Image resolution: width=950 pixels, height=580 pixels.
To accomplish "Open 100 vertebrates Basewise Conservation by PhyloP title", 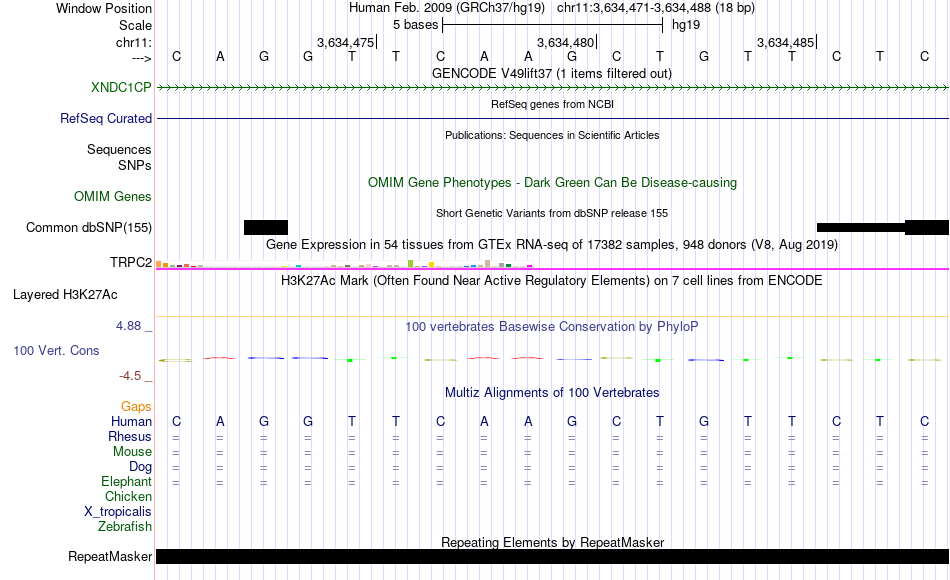I will point(552,327).
